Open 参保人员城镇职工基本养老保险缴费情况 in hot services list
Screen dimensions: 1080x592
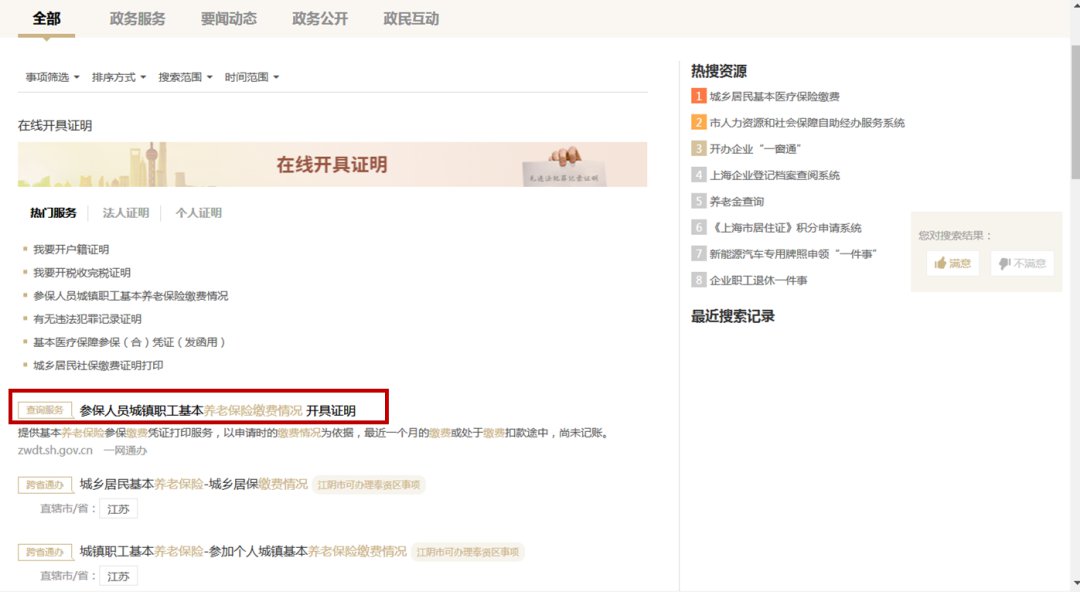130,296
